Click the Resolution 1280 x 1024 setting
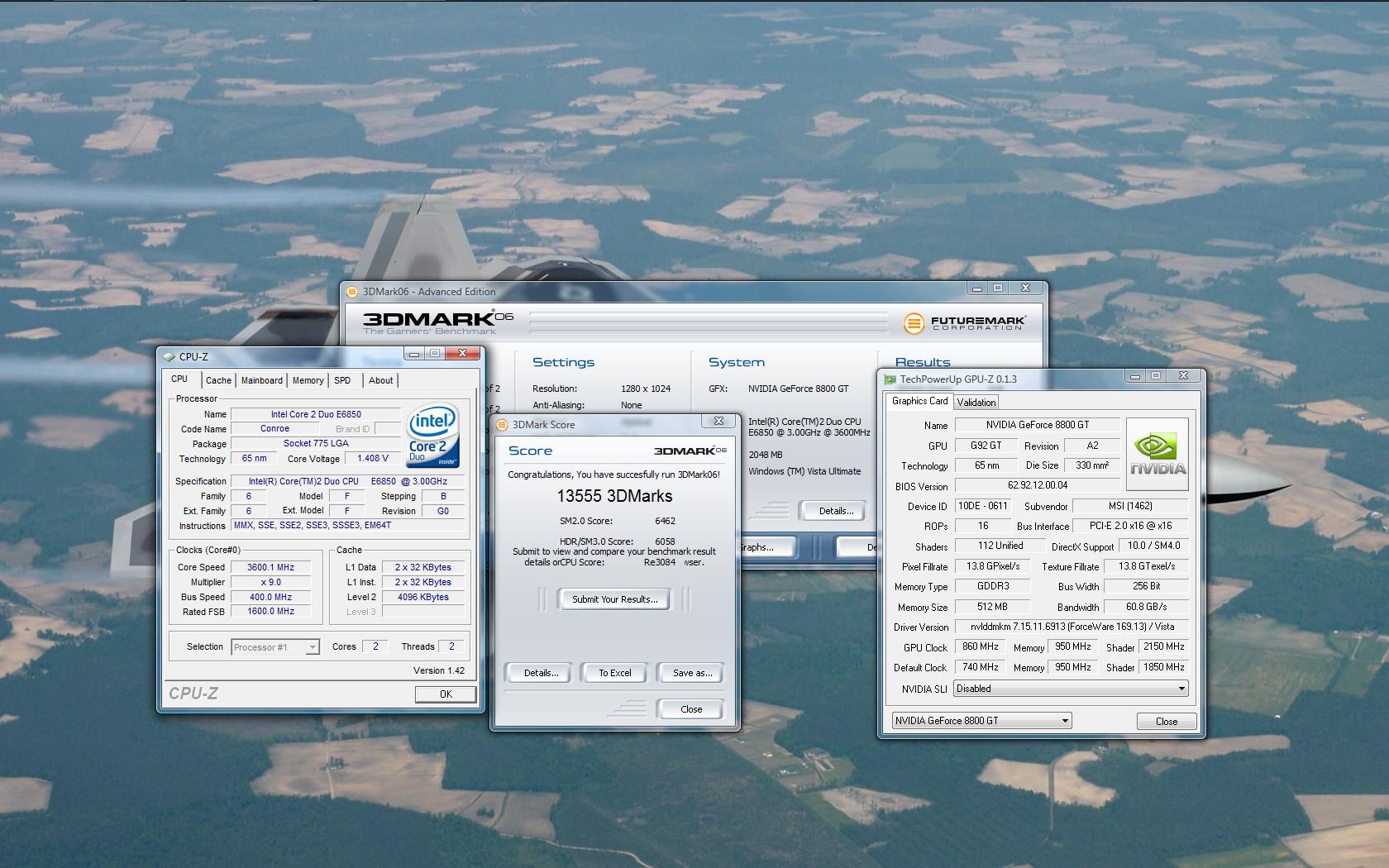Image resolution: width=1389 pixels, height=868 pixels. (x=646, y=389)
